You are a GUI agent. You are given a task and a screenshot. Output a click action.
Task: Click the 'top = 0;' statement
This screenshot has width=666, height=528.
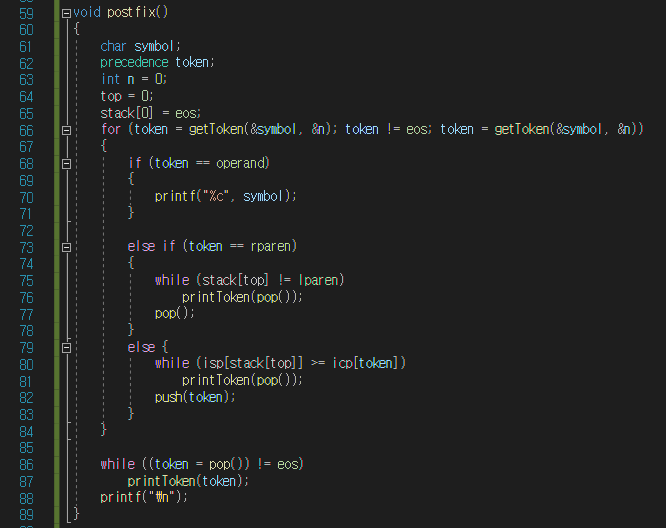[x=127, y=96]
